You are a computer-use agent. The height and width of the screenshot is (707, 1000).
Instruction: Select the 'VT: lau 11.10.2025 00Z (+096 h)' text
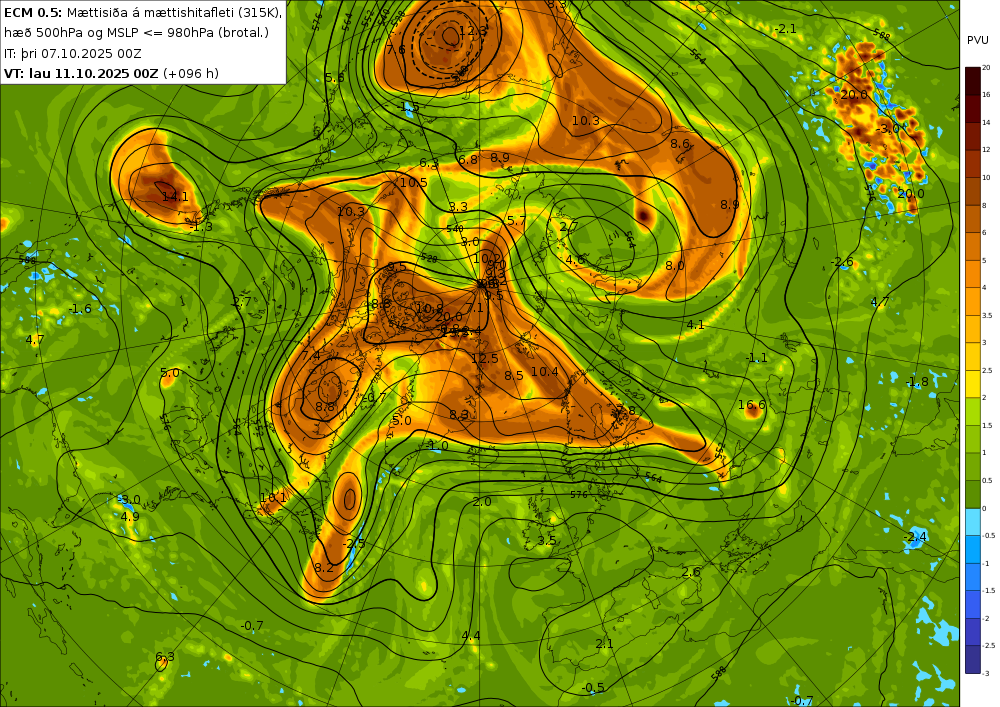[112, 73]
